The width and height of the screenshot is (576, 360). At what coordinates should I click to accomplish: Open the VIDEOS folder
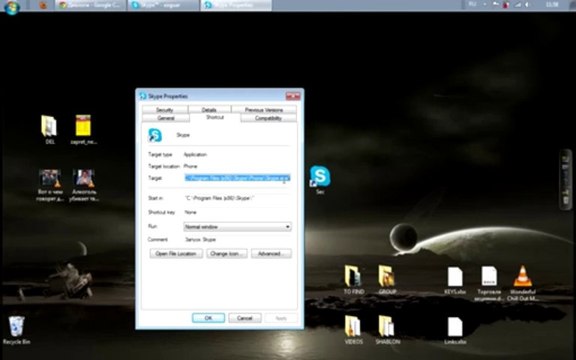pyautogui.click(x=353, y=330)
